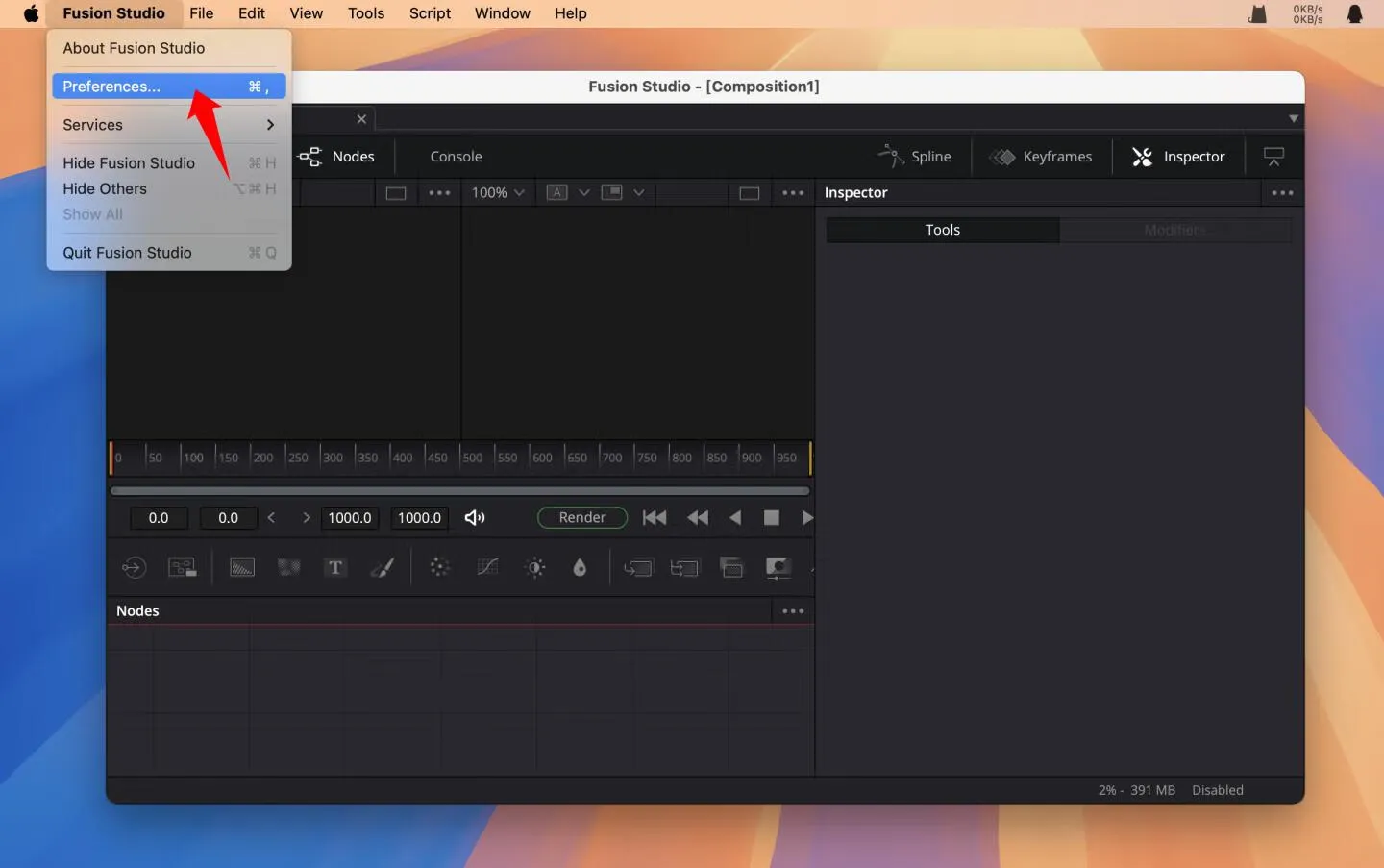1384x868 pixels.
Task: Open the 100% zoom level dropdown
Action: click(498, 193)
